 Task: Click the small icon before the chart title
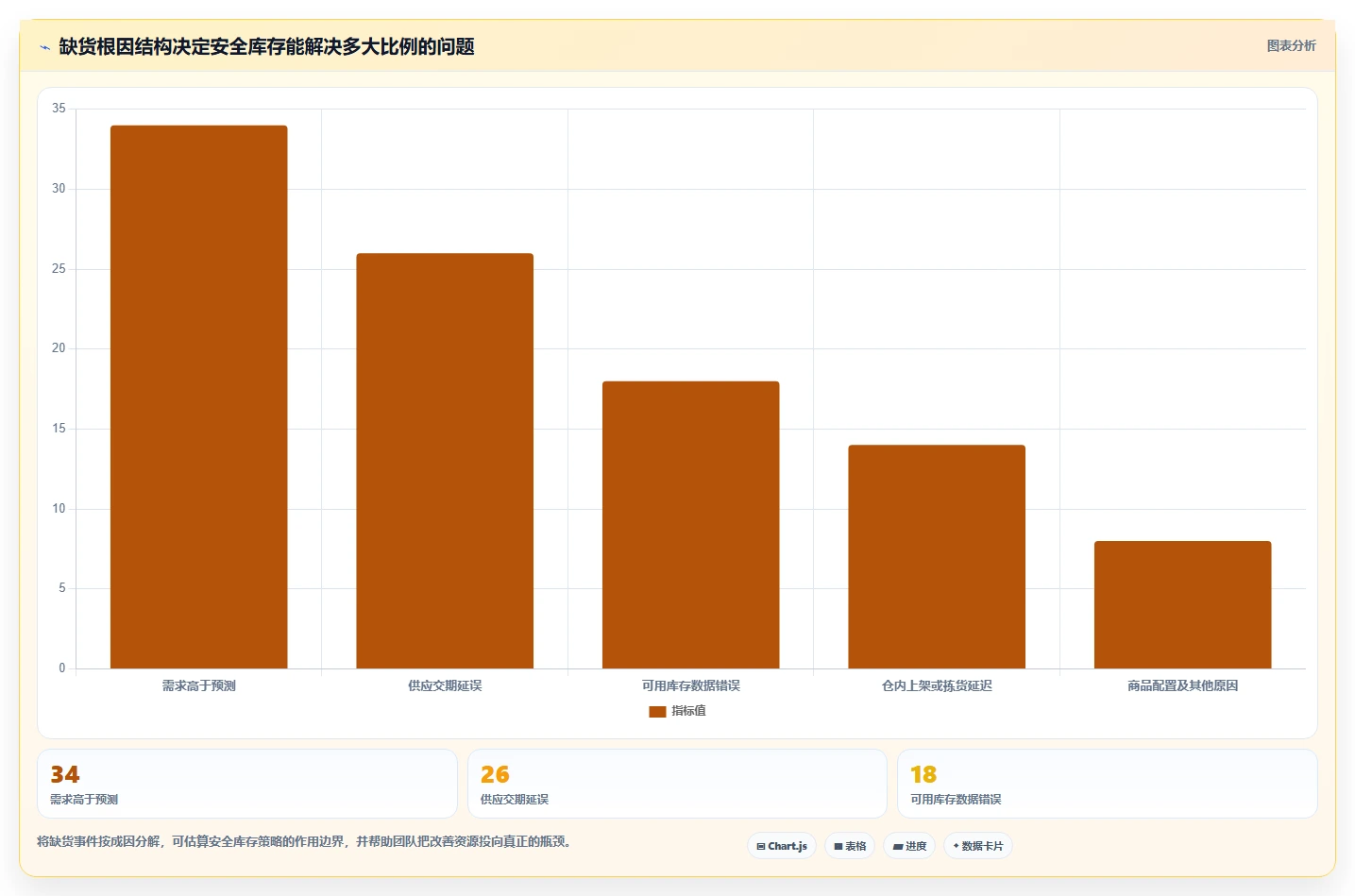(x=44, y=47)
